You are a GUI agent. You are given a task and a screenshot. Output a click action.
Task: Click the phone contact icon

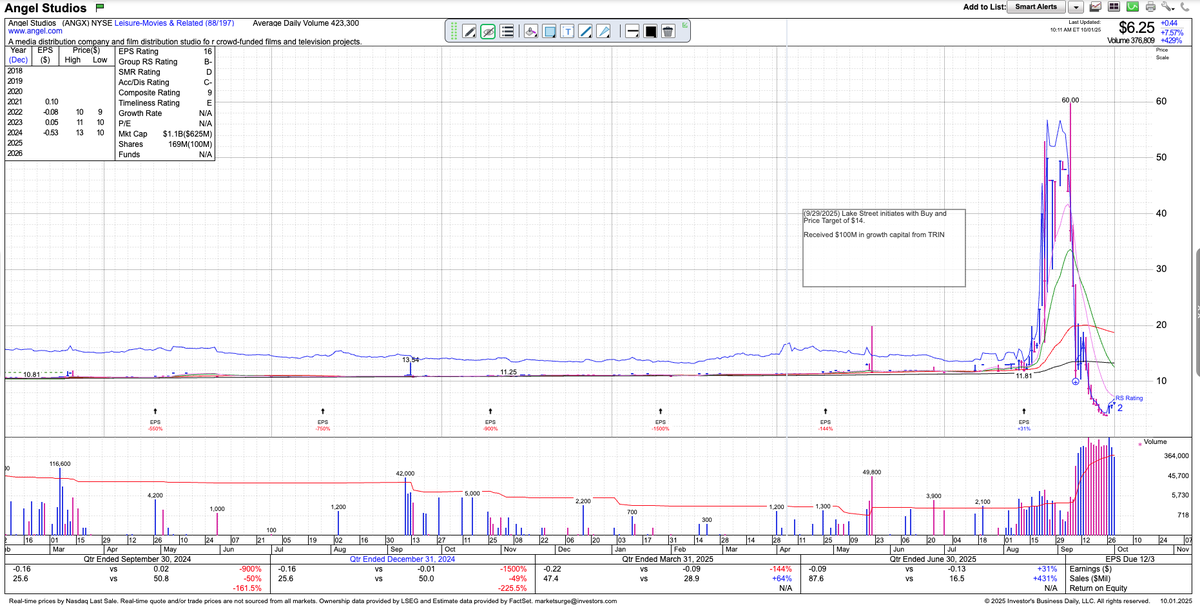pos(1184,7)
